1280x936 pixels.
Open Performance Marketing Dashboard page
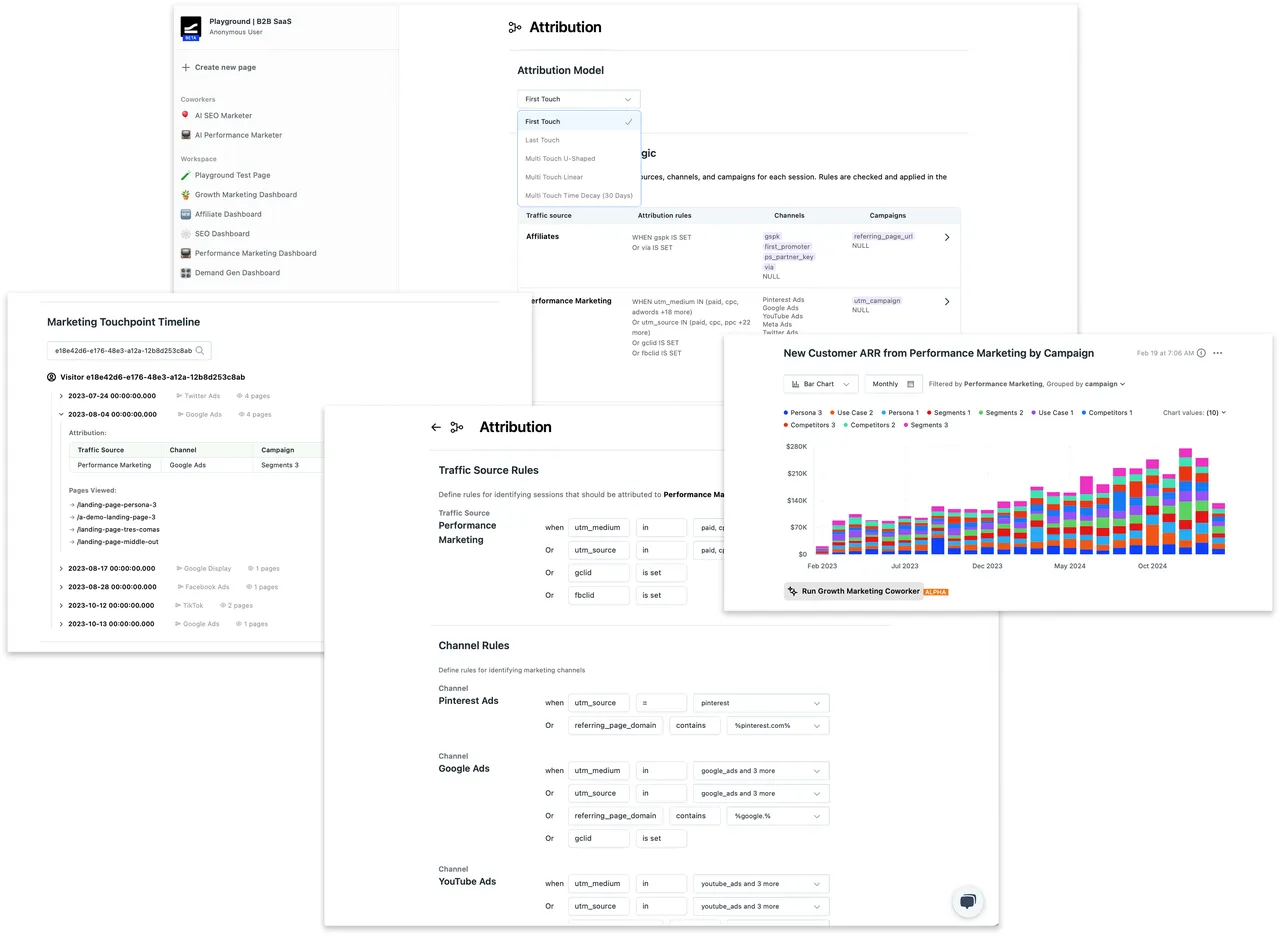255,253
